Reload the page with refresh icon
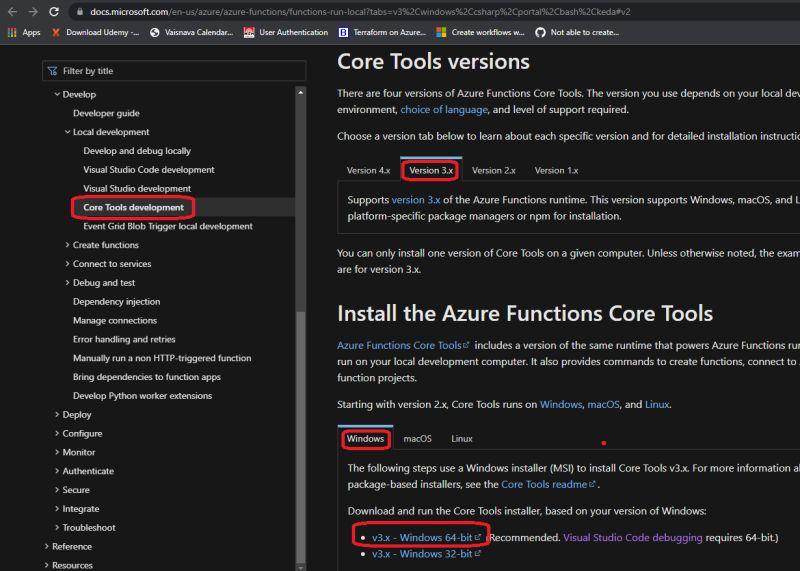Viewport: 800px width, 571px height. [x=54, y=11]
